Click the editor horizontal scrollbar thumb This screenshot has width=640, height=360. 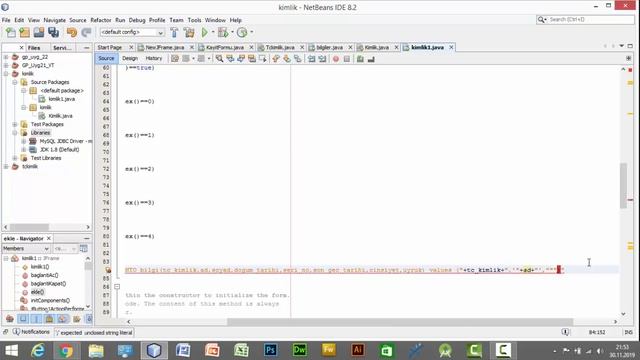tap(400, 322)
